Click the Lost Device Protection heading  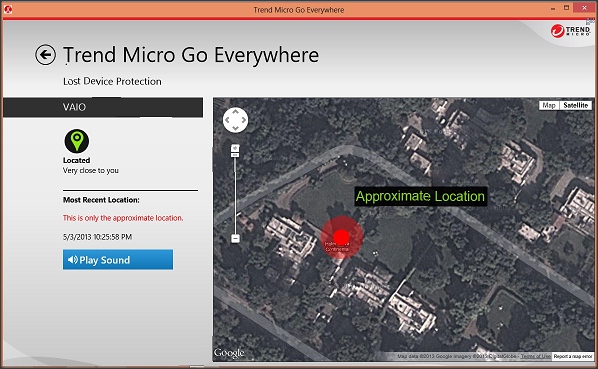(x=112, y=81)
